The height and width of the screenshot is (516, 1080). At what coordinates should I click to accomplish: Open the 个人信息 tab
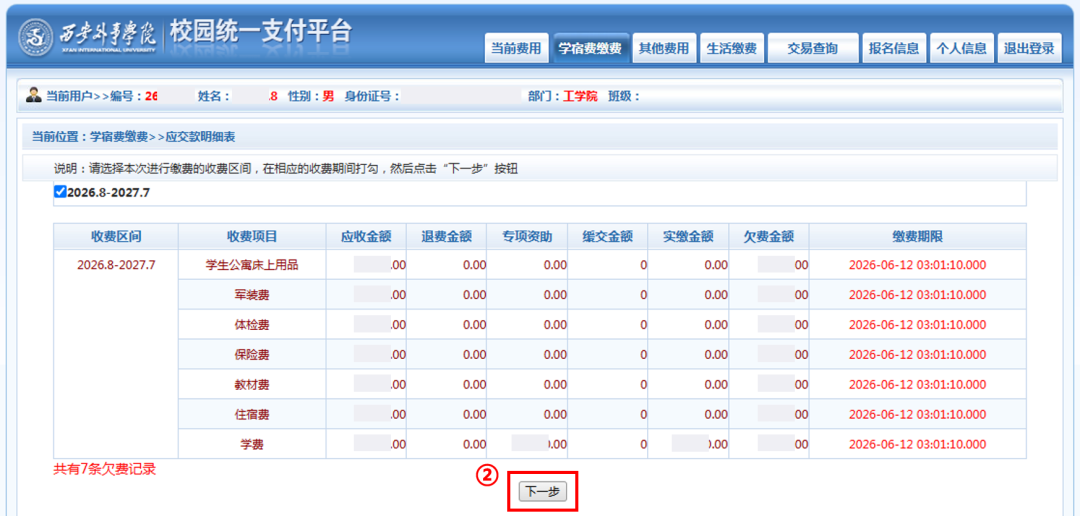point(962,48)
